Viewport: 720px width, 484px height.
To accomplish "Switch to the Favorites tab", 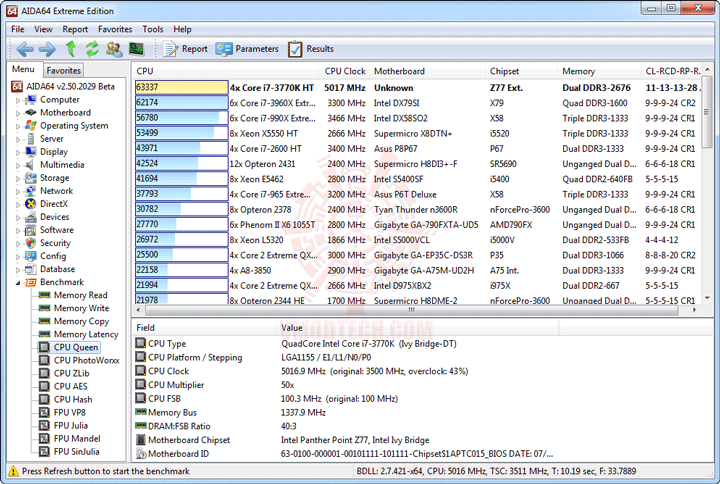I will tap(63, 70).
